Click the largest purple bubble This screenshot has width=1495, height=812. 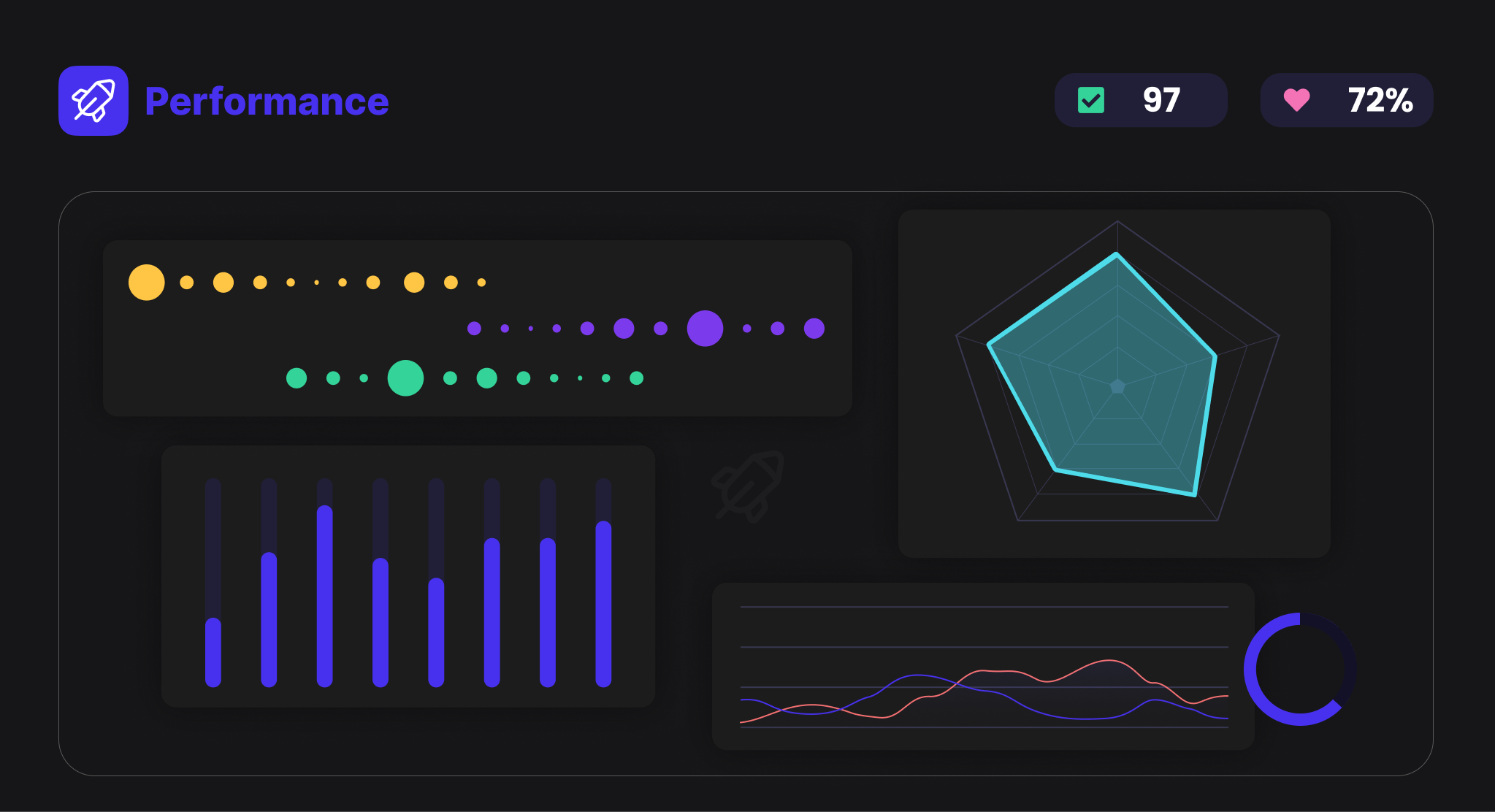[705, 329]
